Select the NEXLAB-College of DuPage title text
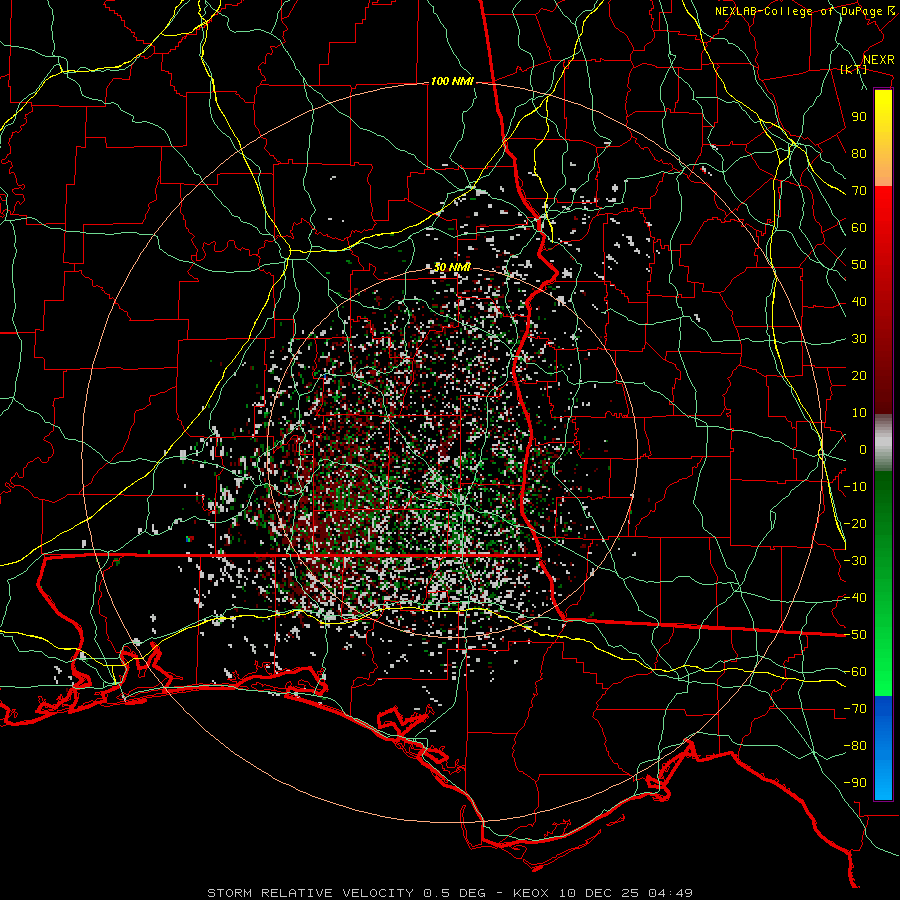 coord(798,11)
